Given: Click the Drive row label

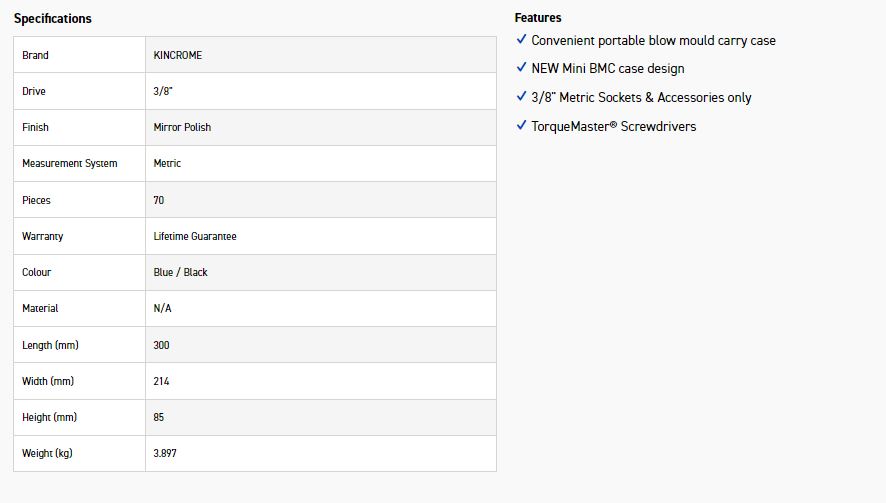Looking at the screenshot, I should (x=34, y=91).
